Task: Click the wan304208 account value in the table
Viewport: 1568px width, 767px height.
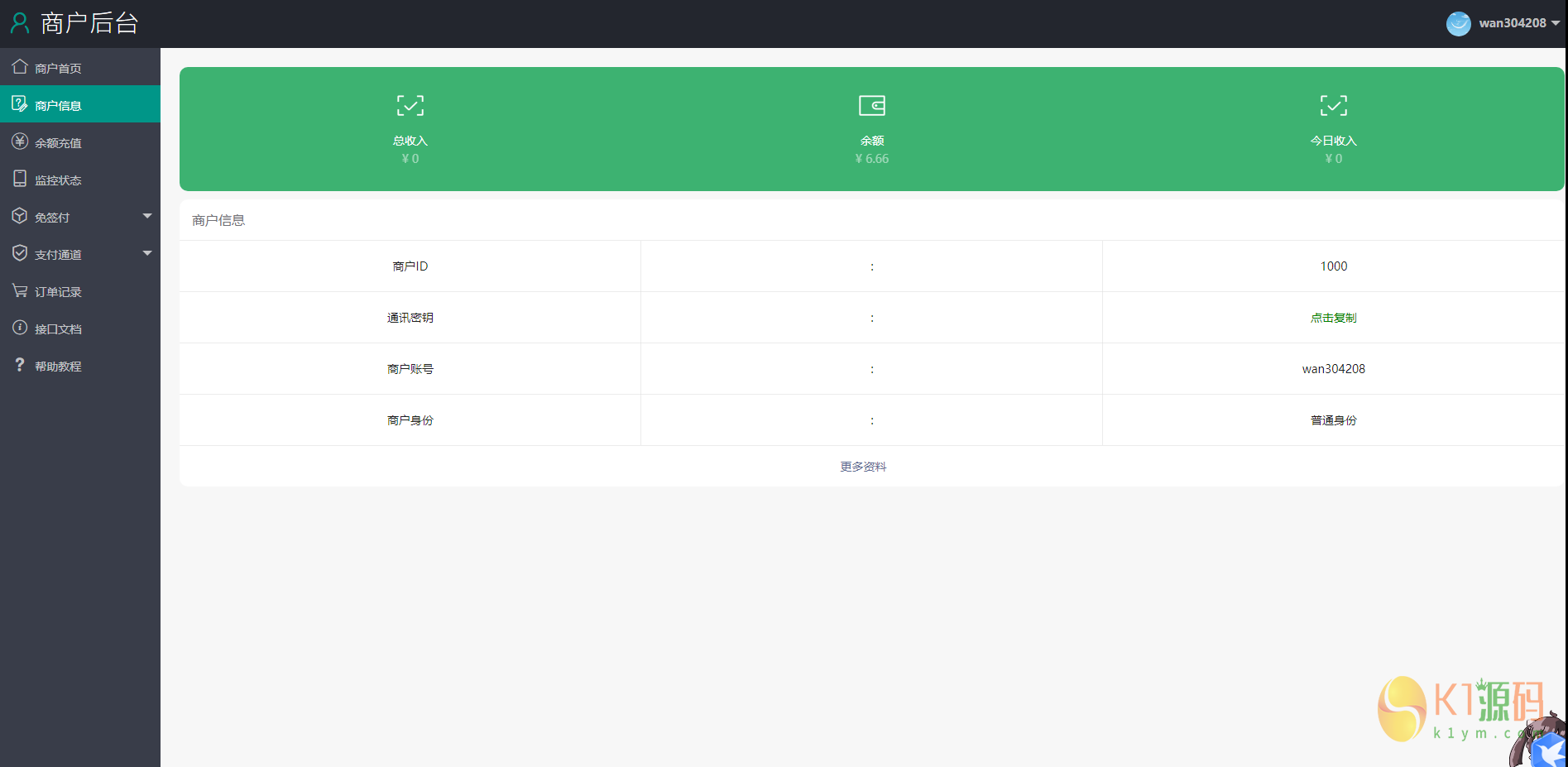Action: click(x=1334, y=369)
